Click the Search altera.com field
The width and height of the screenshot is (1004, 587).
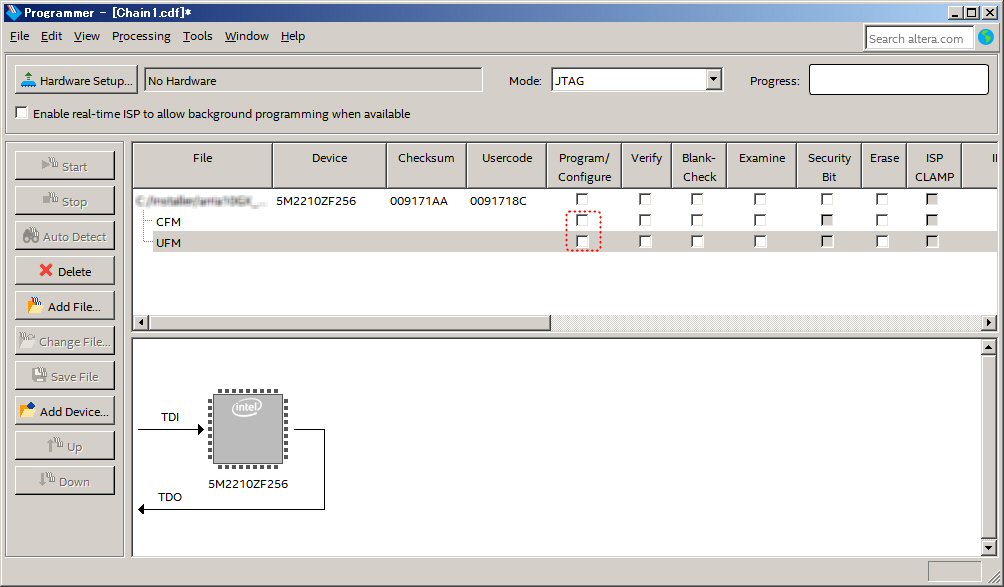click(x=918, y=38)
